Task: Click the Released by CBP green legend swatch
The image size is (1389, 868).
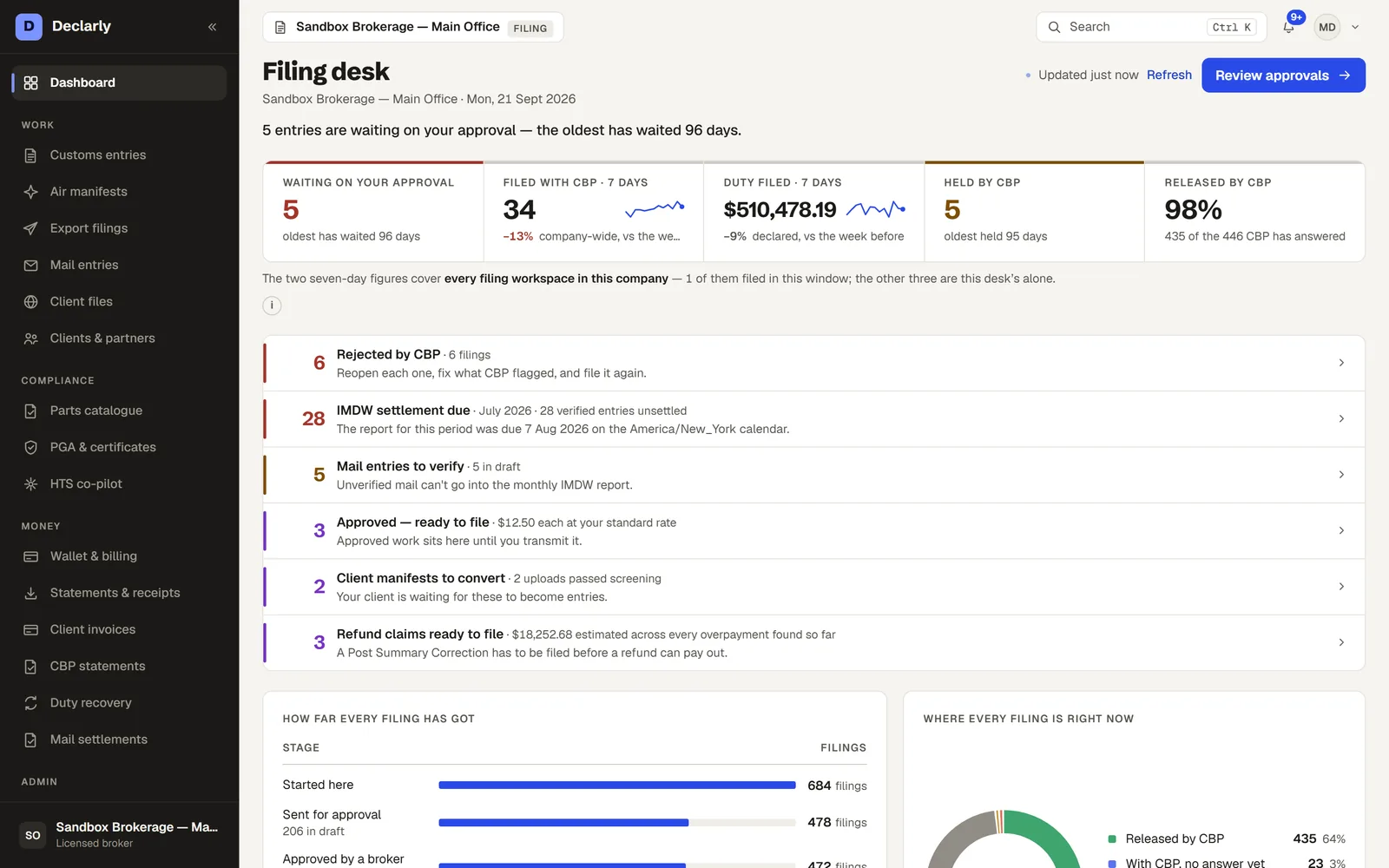Action: 1112,839
